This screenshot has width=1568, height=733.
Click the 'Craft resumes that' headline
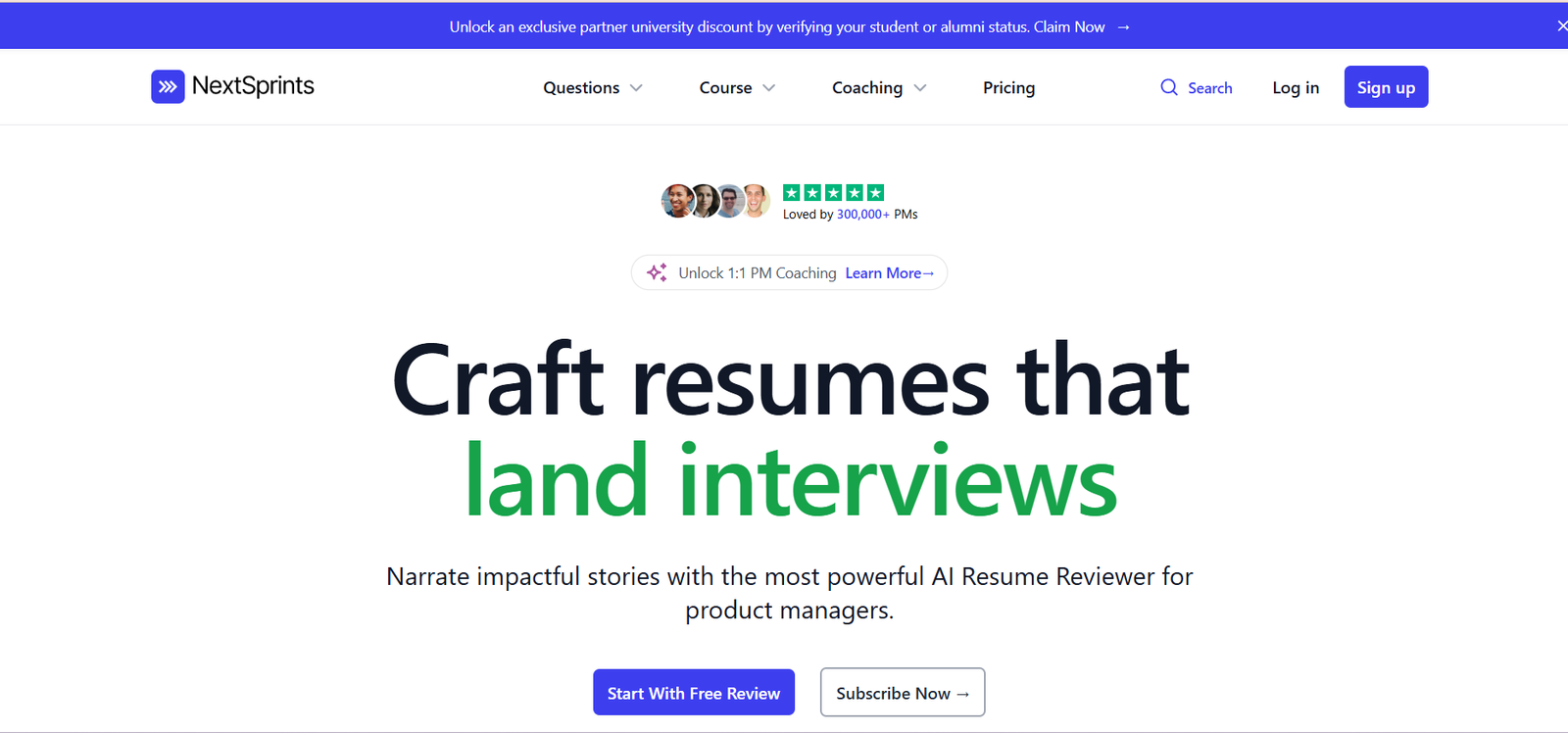[x=791, y=379]
